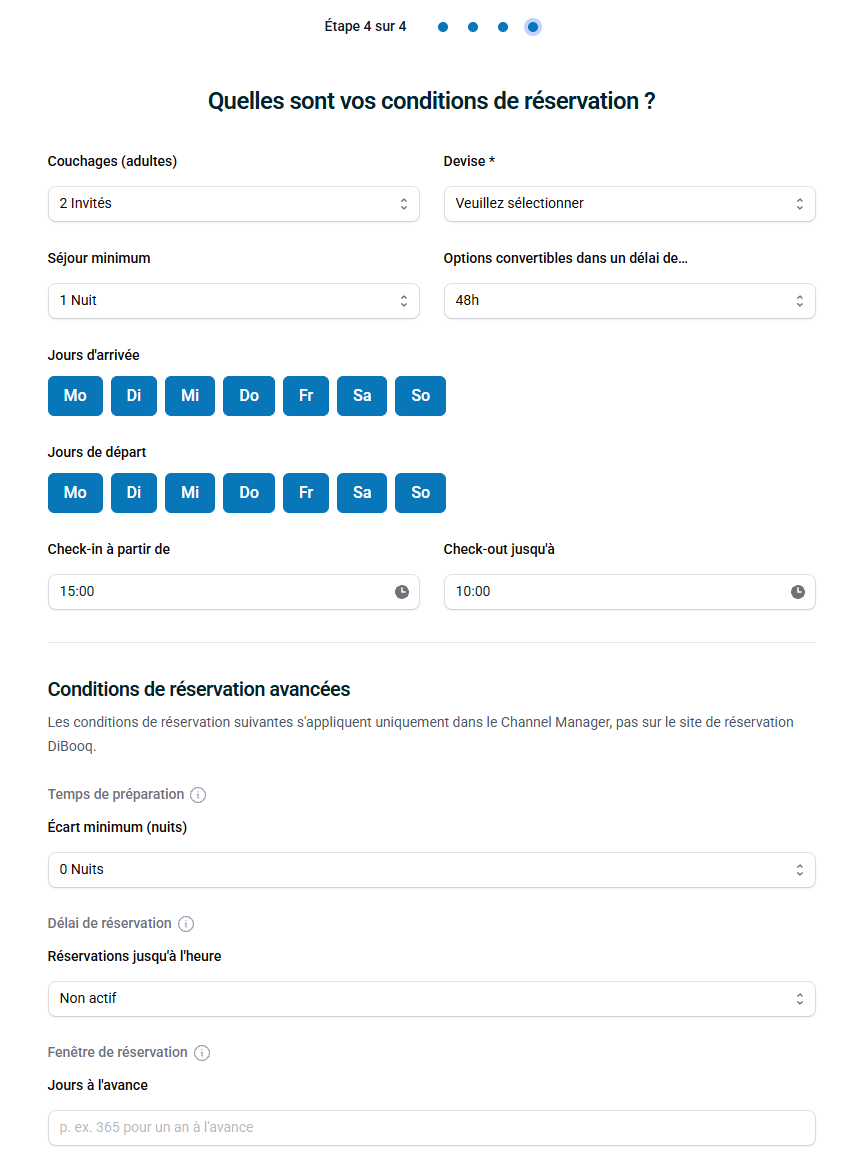Image resolution: width=859 pixels, height=1167 pixels.
Task: Click the clock icon in Check-in field
Action: click(x=402, y=592)
